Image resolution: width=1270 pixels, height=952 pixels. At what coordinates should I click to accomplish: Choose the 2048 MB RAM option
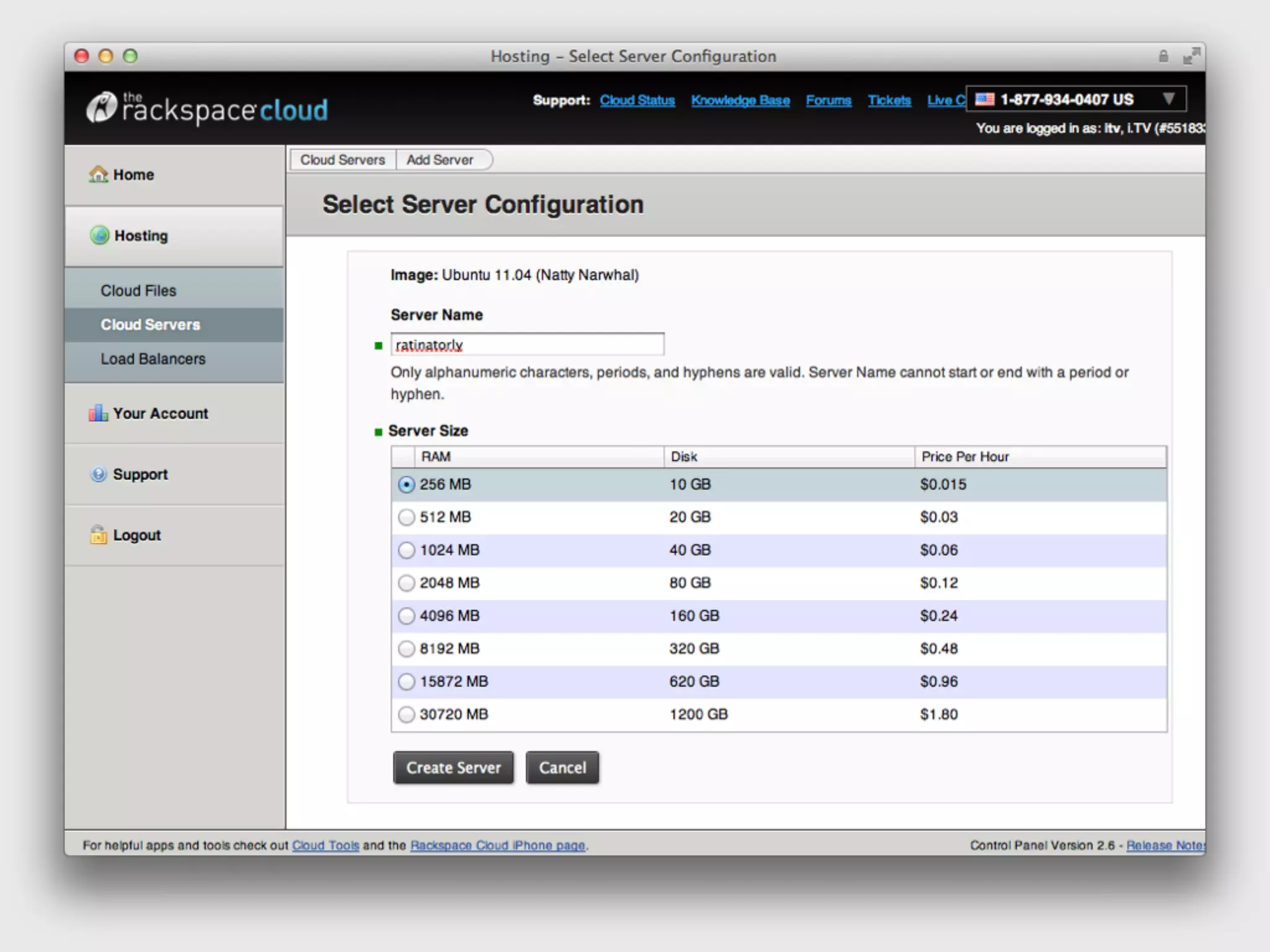coord(407,583)
